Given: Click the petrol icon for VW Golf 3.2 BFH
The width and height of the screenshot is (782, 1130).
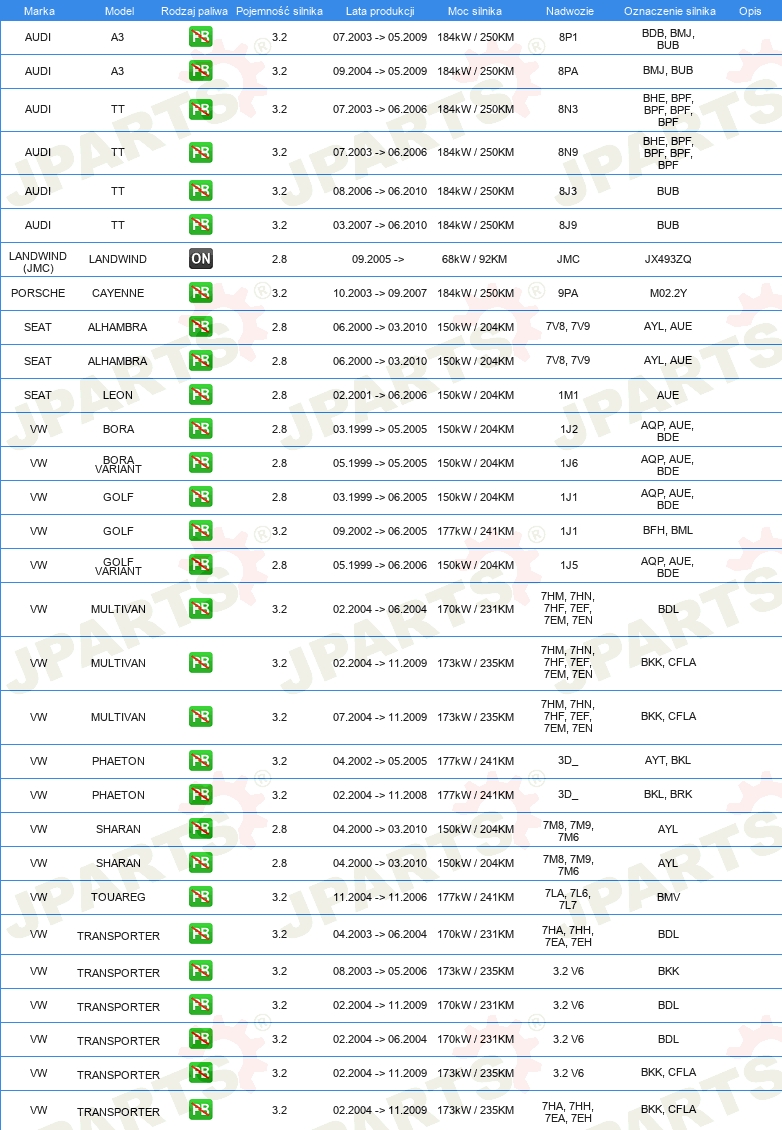Looking at the screenshot, I should click(x=200, y=530).
